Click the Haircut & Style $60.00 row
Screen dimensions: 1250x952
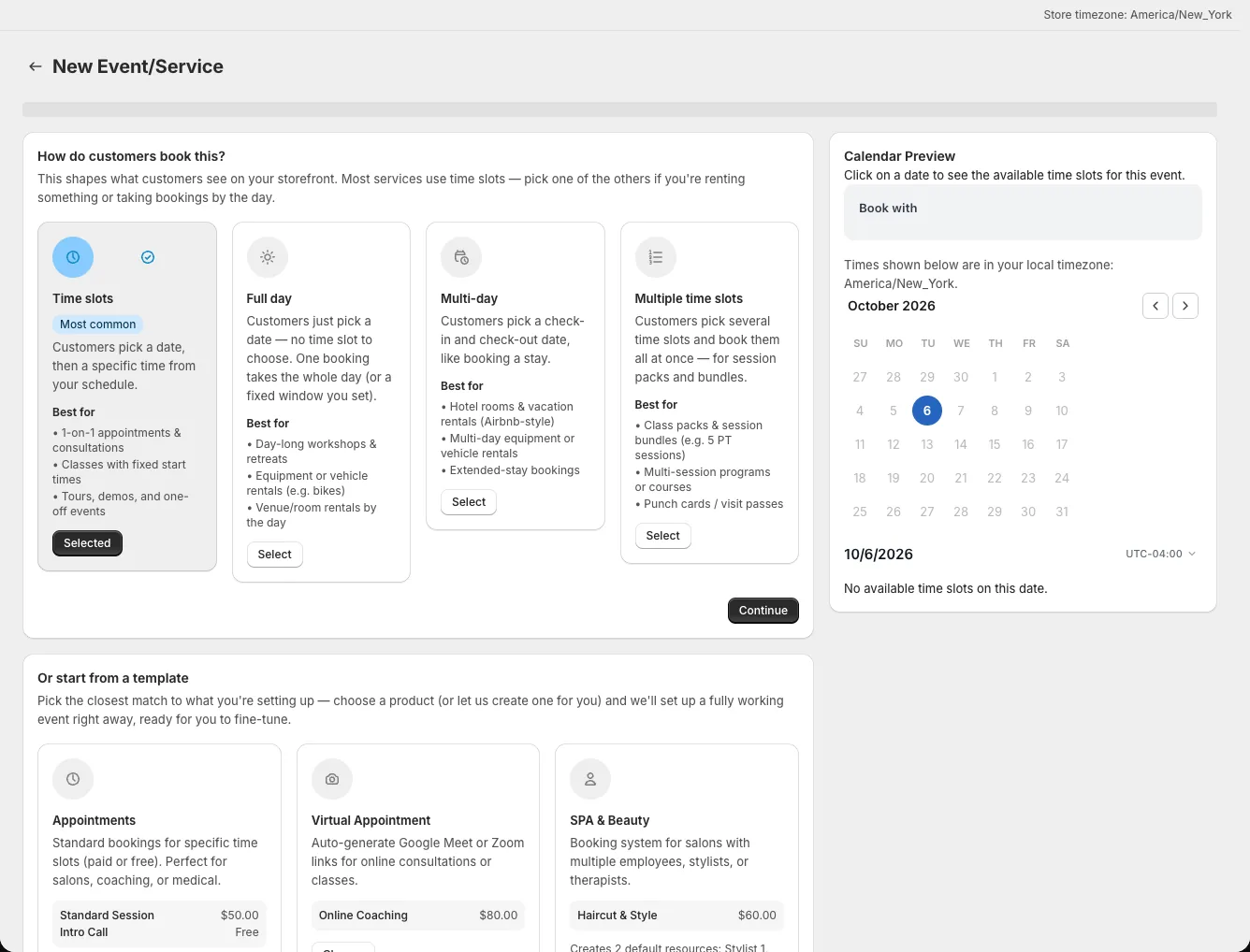pos(676,916)
